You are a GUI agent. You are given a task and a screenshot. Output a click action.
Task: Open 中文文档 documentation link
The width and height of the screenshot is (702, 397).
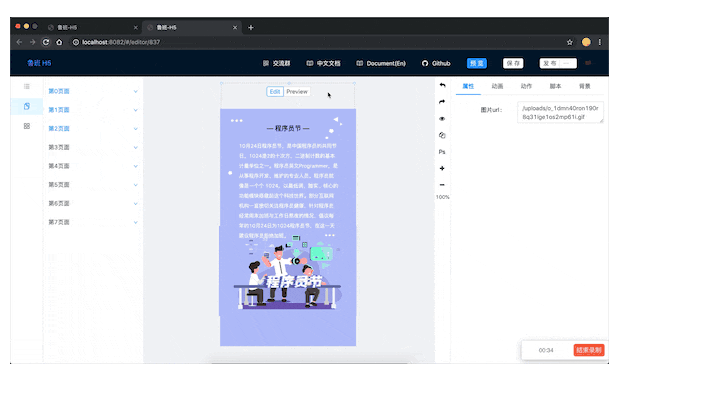coord(324,64)
